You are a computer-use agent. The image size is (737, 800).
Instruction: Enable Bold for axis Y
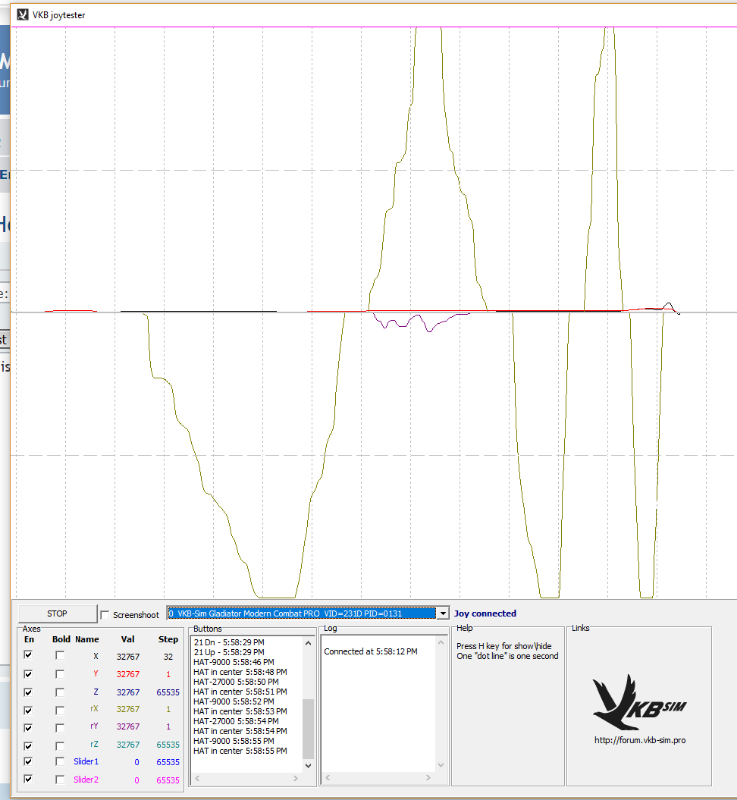60,674
